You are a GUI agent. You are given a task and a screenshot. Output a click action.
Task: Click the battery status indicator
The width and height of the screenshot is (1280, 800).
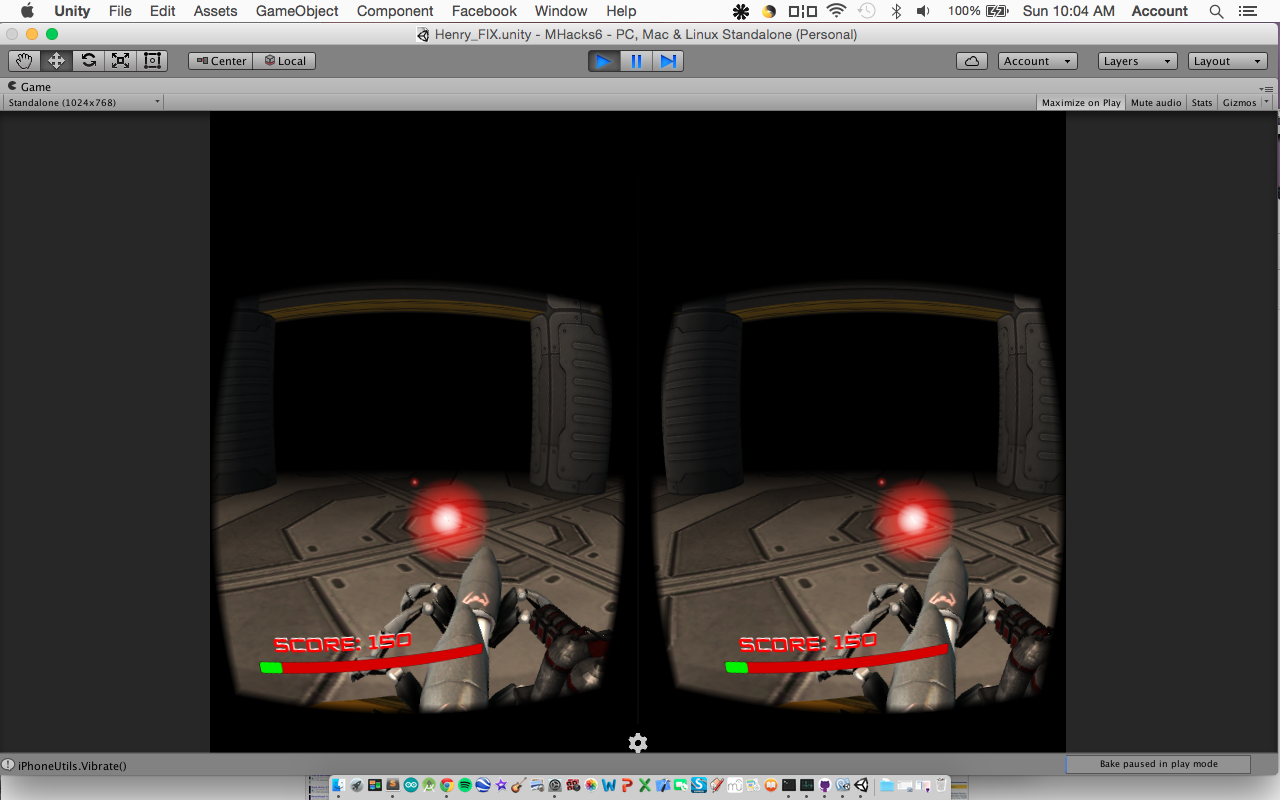click(x=978, y=11)
